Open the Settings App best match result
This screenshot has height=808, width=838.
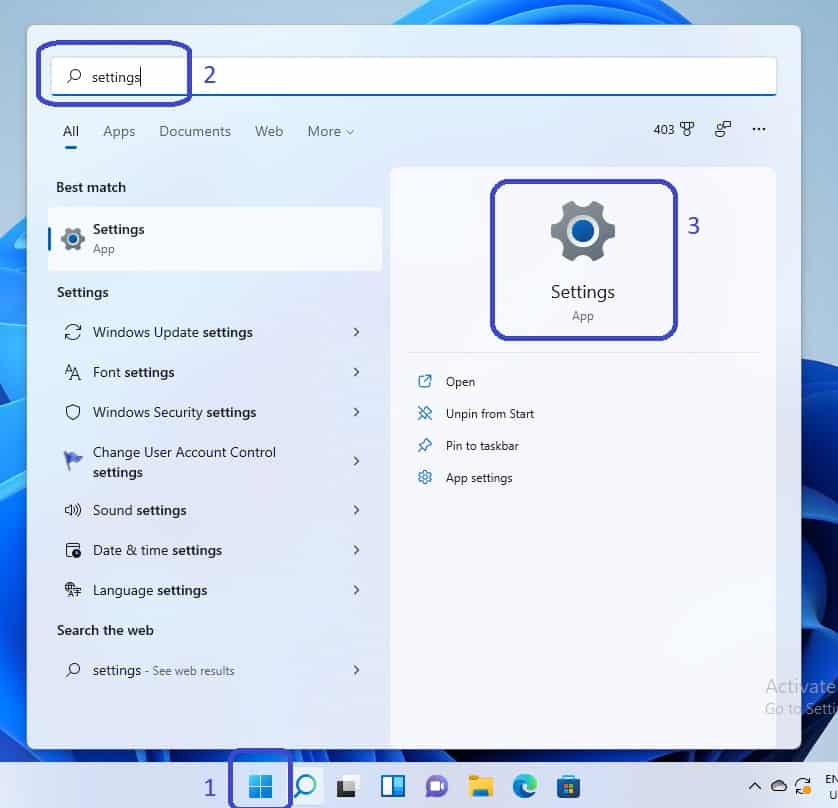click(215, 239)
